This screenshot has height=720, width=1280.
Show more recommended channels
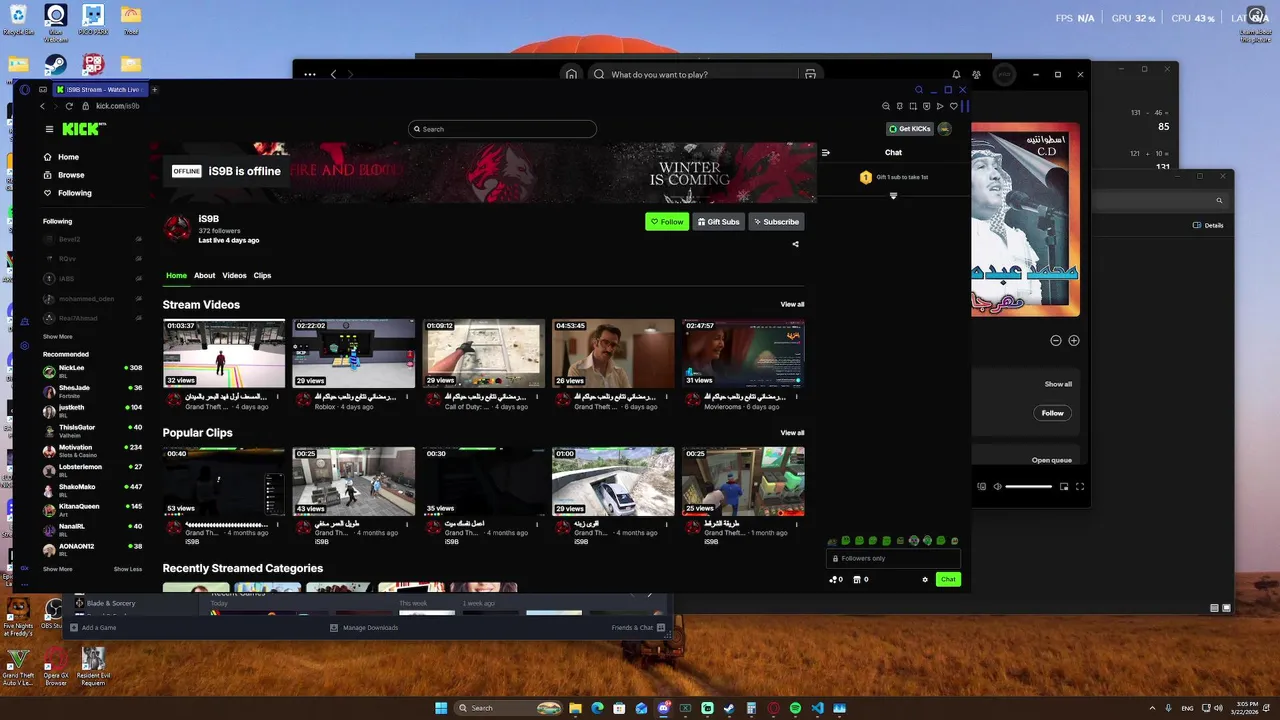(x=57, y=569)
